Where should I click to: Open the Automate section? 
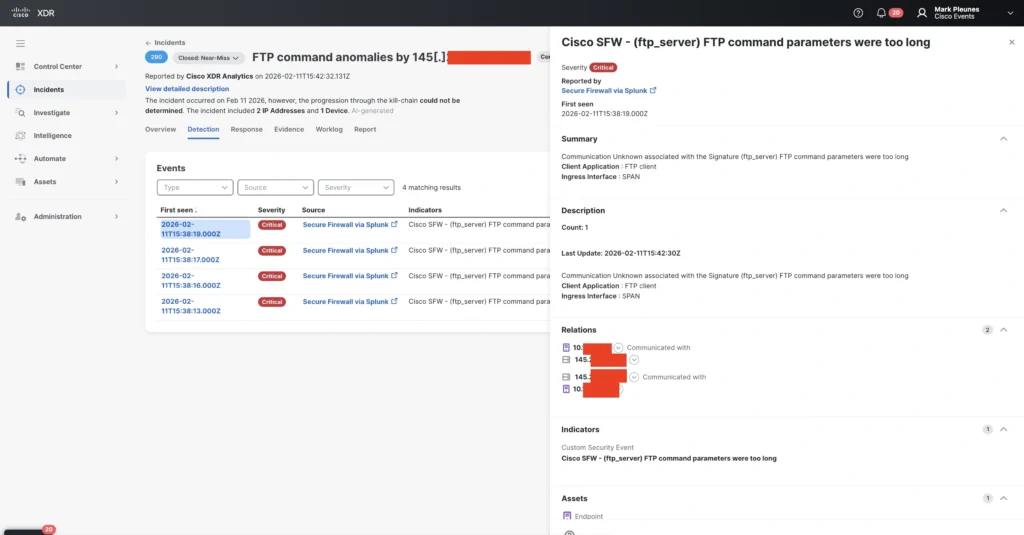(x=50, y=159)
